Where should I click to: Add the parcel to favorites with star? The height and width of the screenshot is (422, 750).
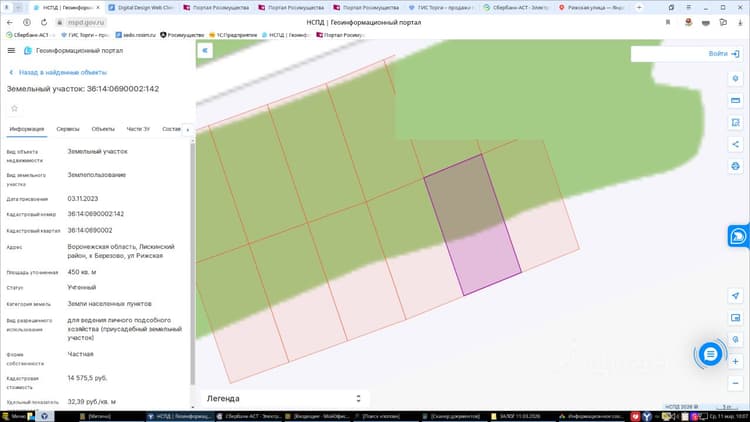click(14, 109)
